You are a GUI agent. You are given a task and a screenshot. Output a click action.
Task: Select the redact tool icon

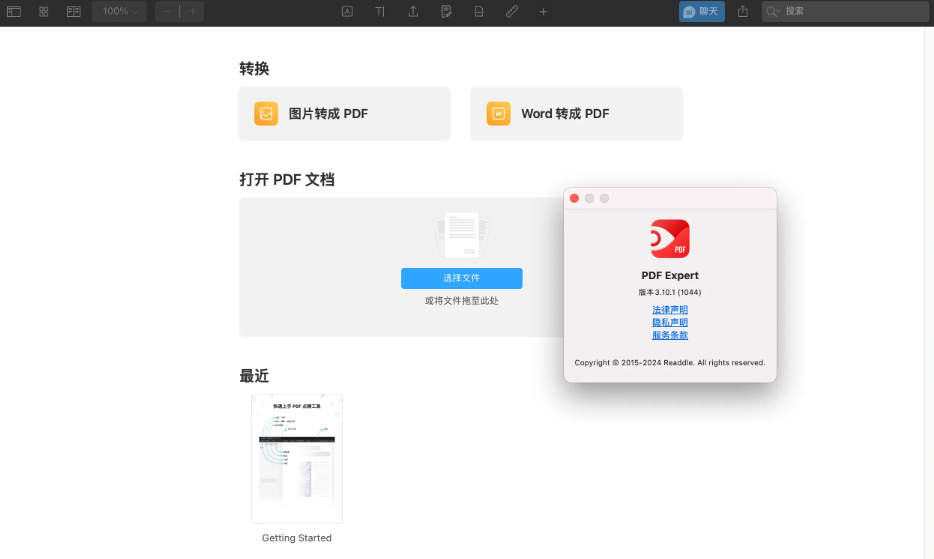(x=479, y=11)
